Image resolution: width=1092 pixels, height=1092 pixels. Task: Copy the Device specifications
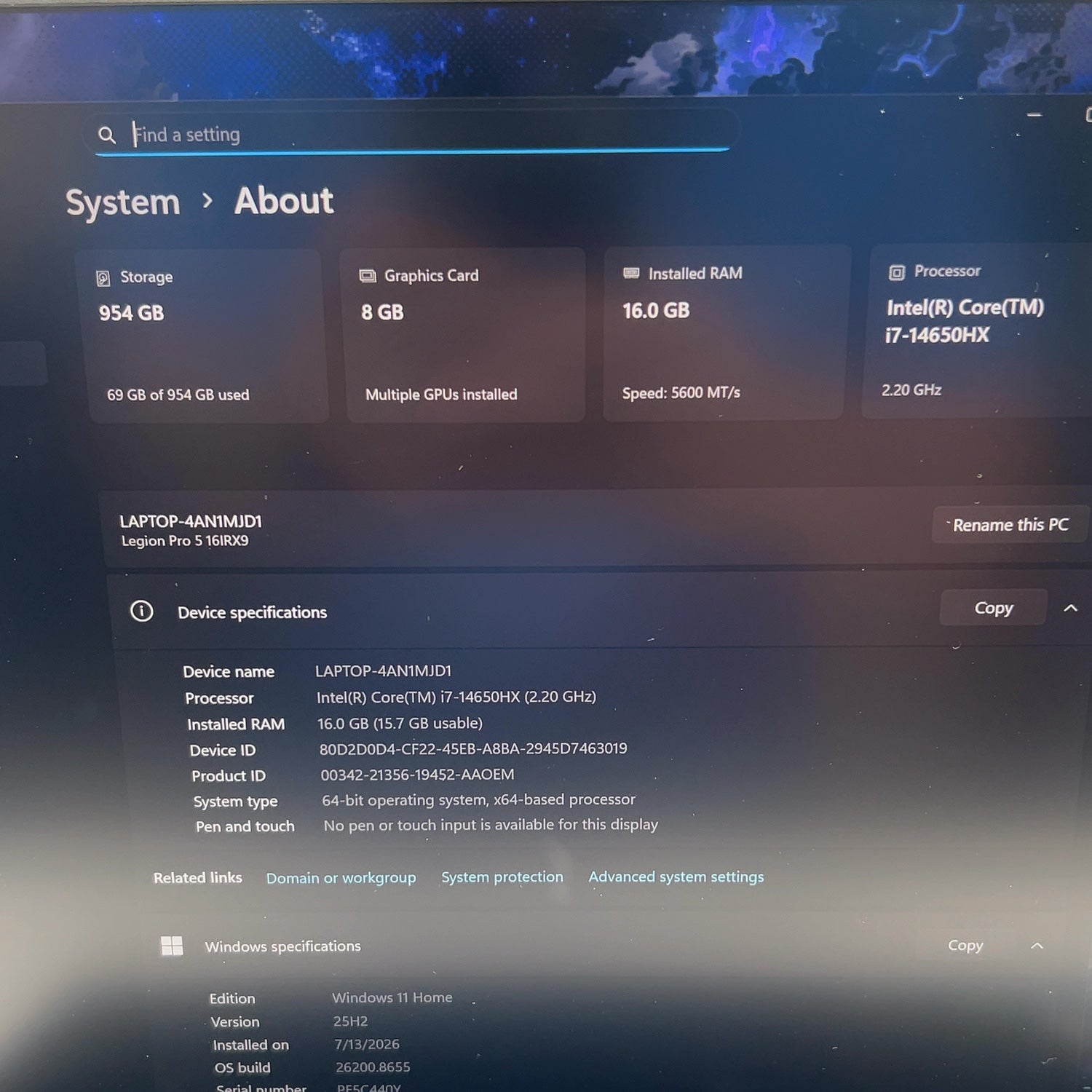coord(994,608)
